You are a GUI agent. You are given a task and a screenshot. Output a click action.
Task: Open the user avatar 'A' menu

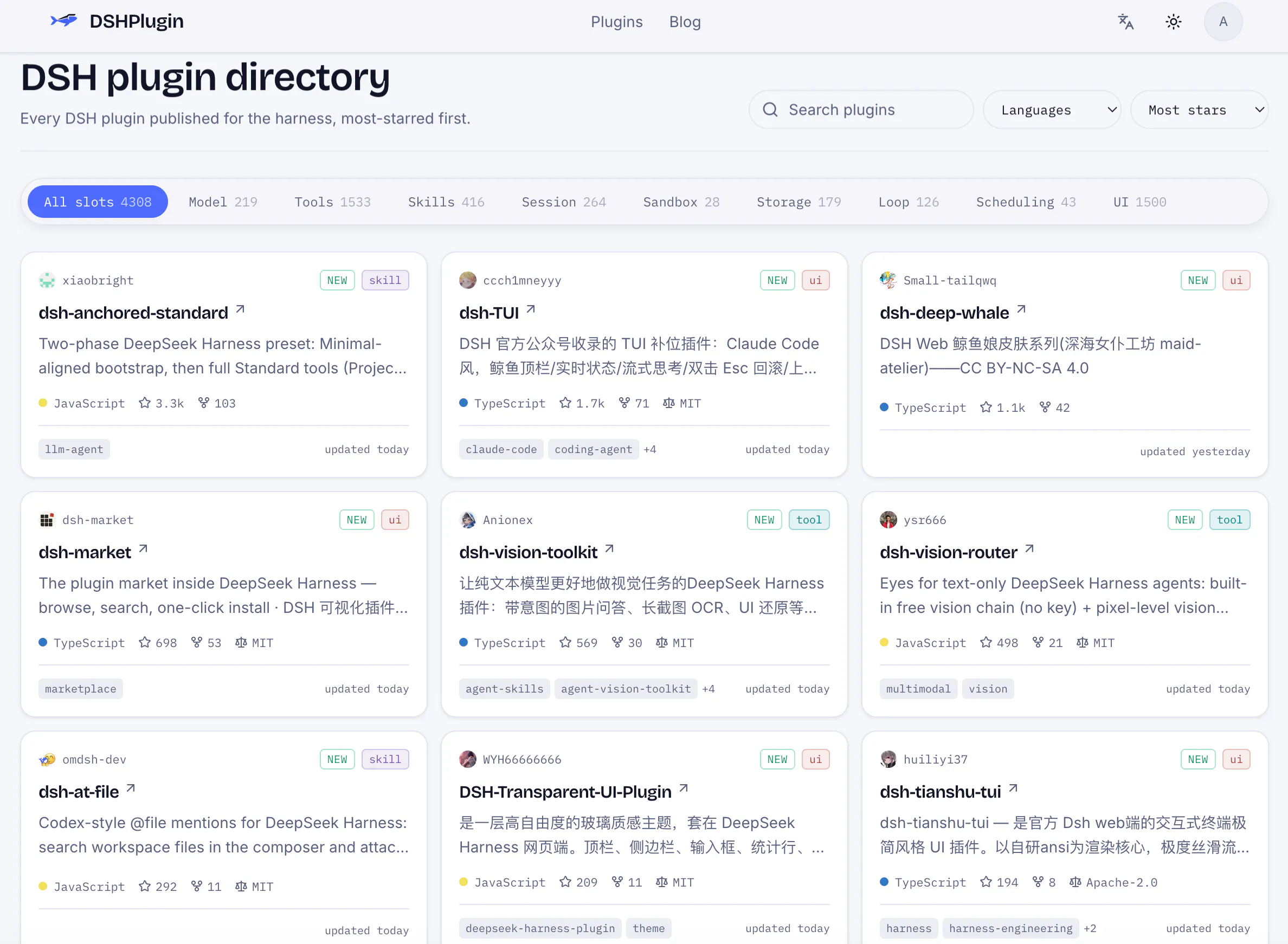tap(1223, 22)
